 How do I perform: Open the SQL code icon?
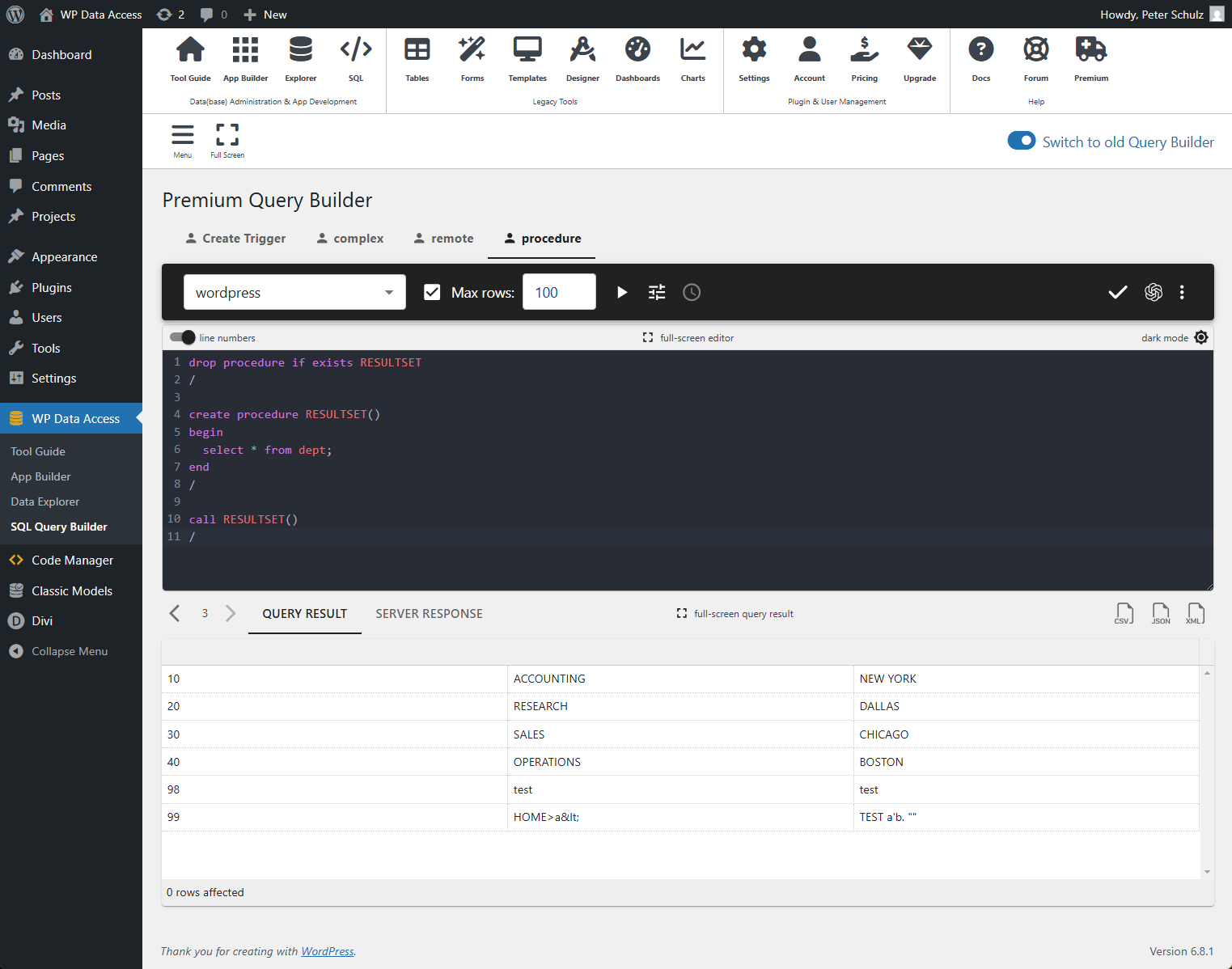[356, 50]
